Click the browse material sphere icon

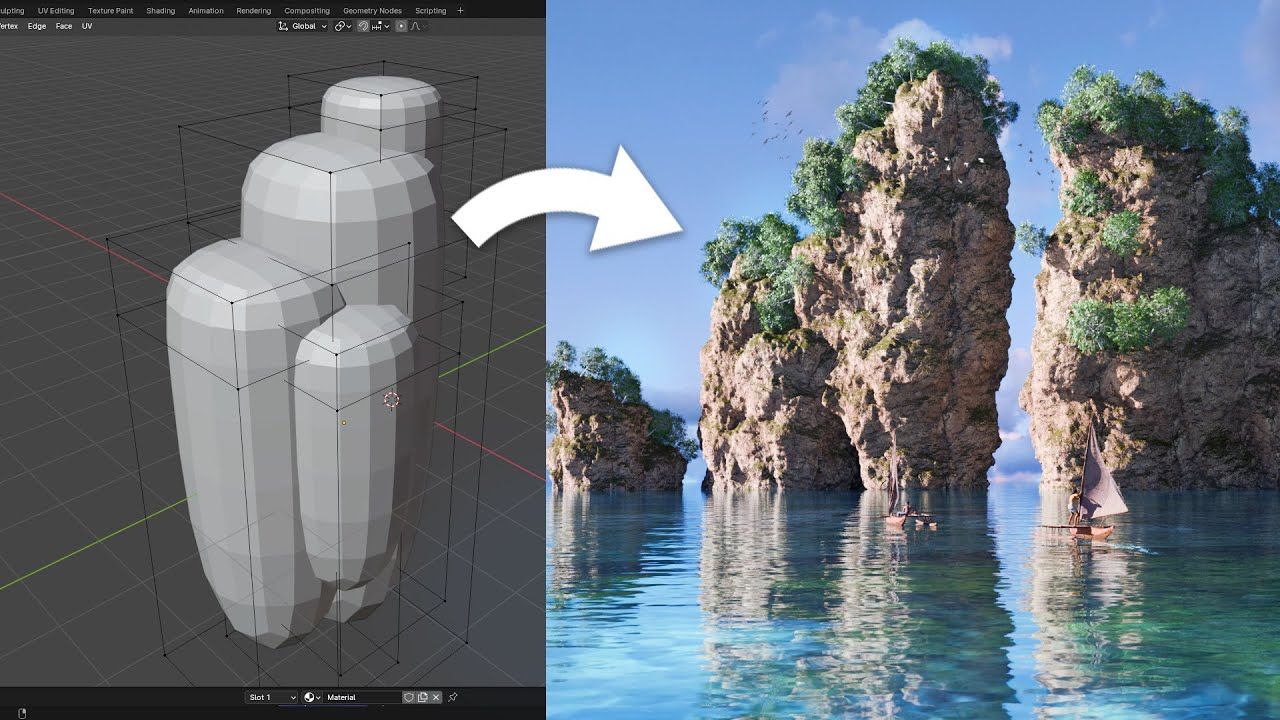(x=310, y=697)
